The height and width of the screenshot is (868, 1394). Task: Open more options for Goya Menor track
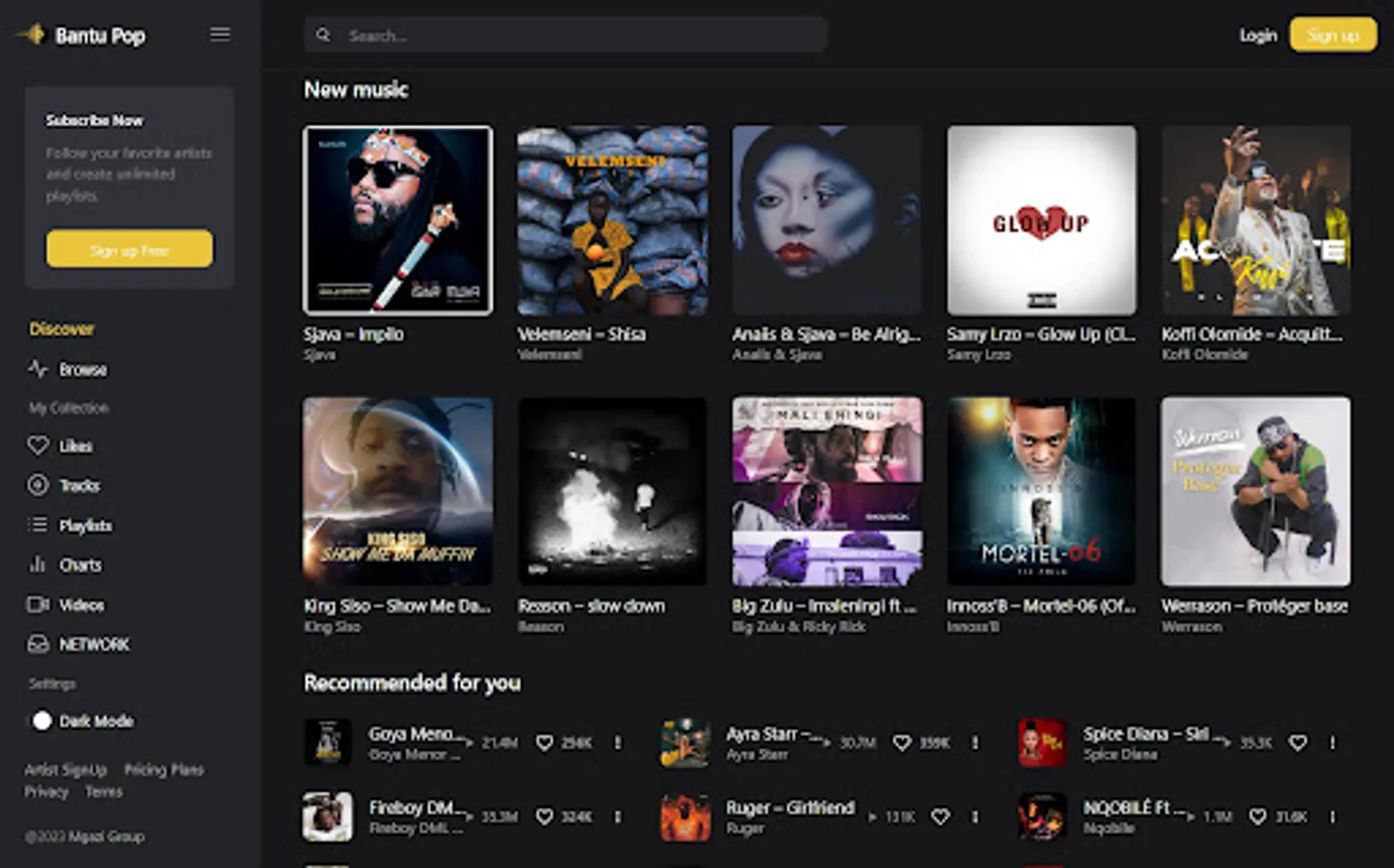pos(617,743)
